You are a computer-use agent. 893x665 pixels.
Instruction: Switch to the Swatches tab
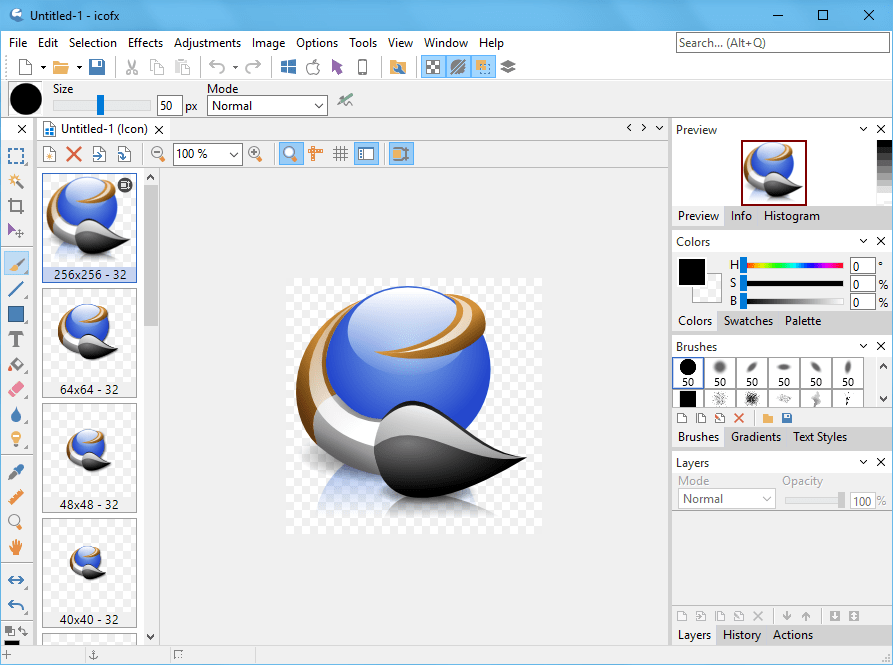[x=748, y=321]
